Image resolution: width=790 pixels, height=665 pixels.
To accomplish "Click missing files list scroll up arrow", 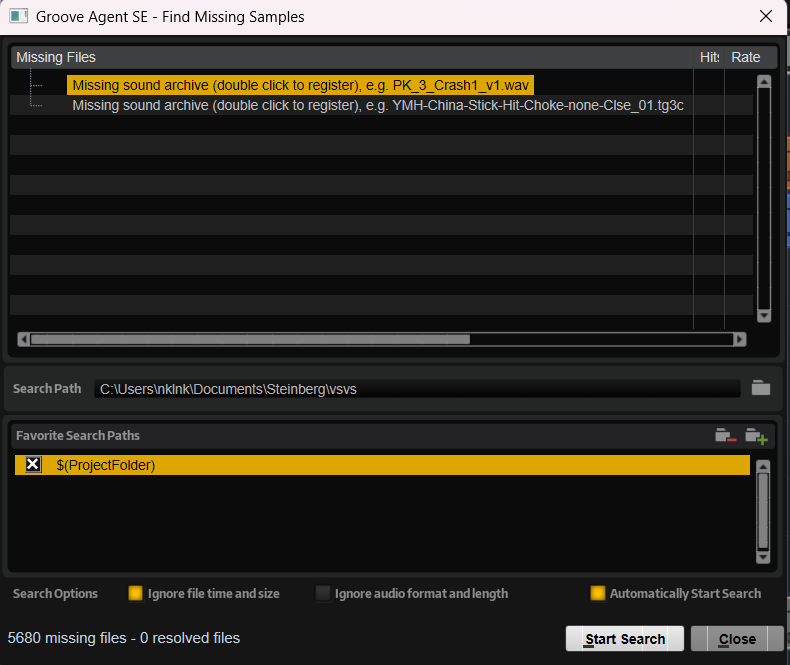I will (x=764, y=82).
